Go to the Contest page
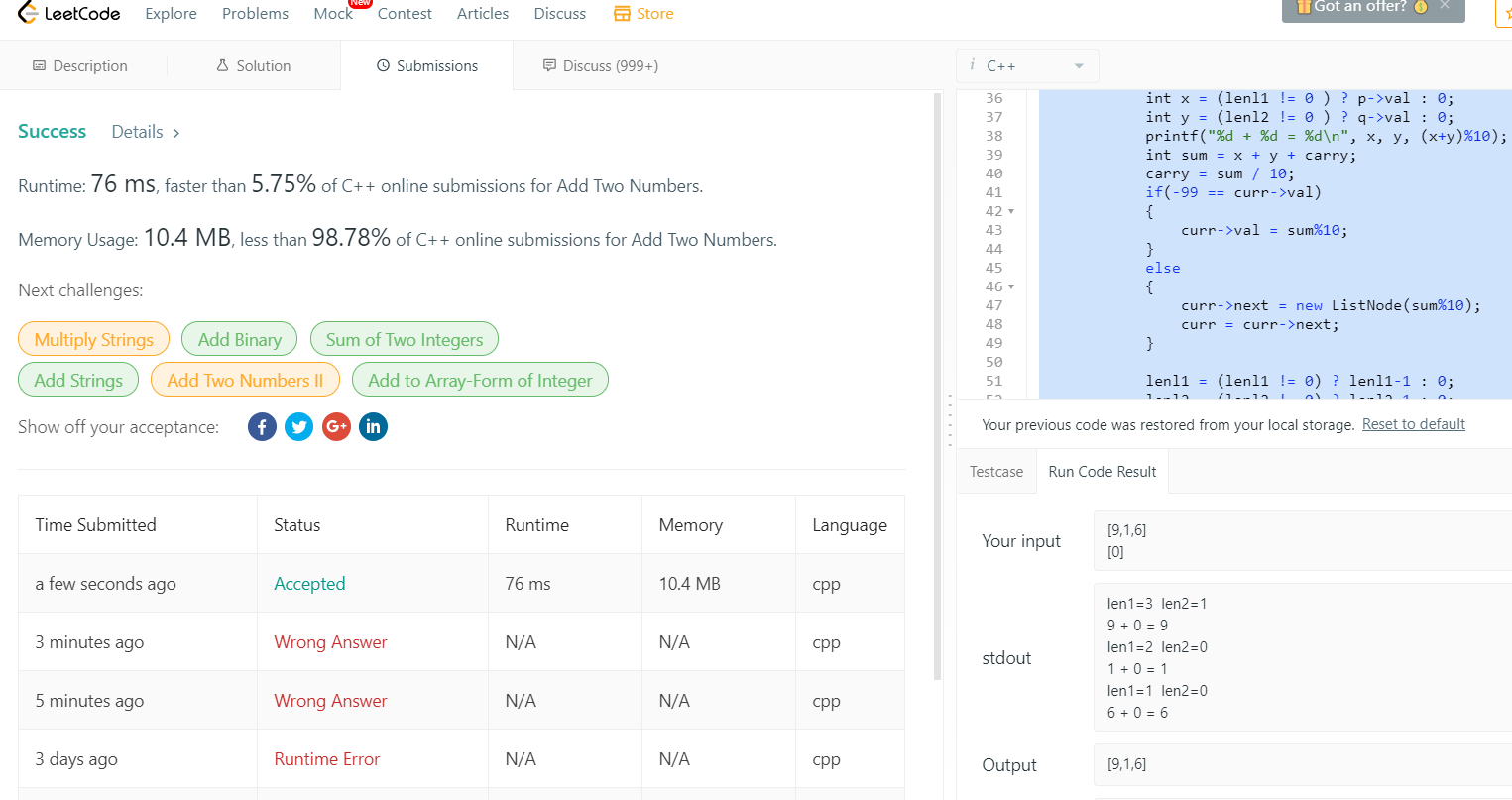The image size is (1512, 800). point(405,14)
